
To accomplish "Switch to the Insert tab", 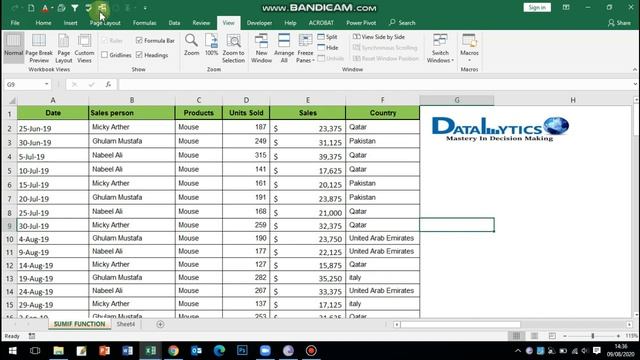I will point(70,23).
